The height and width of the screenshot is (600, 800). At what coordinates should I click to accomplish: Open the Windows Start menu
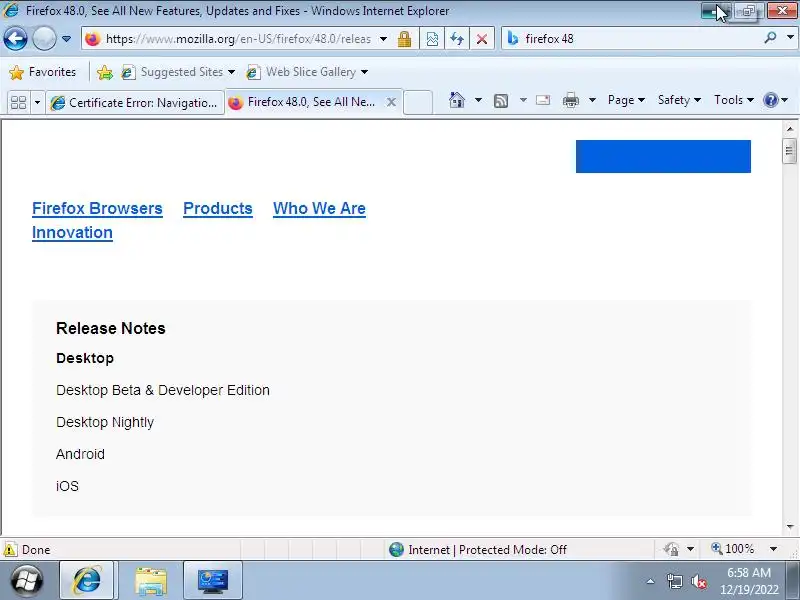27,581
